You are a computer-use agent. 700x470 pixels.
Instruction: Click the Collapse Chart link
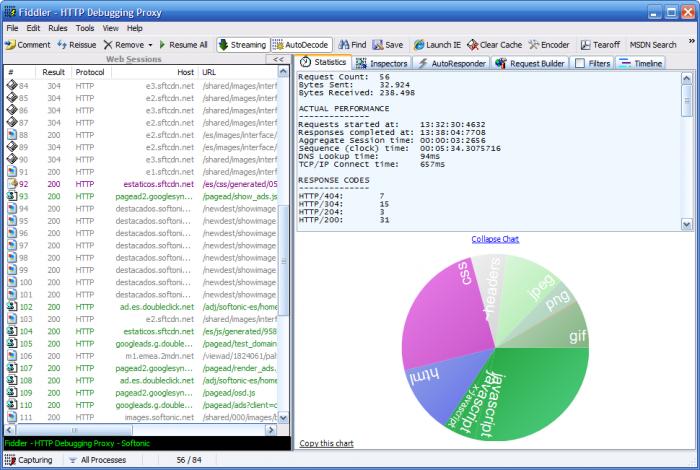tap(495, 239)
